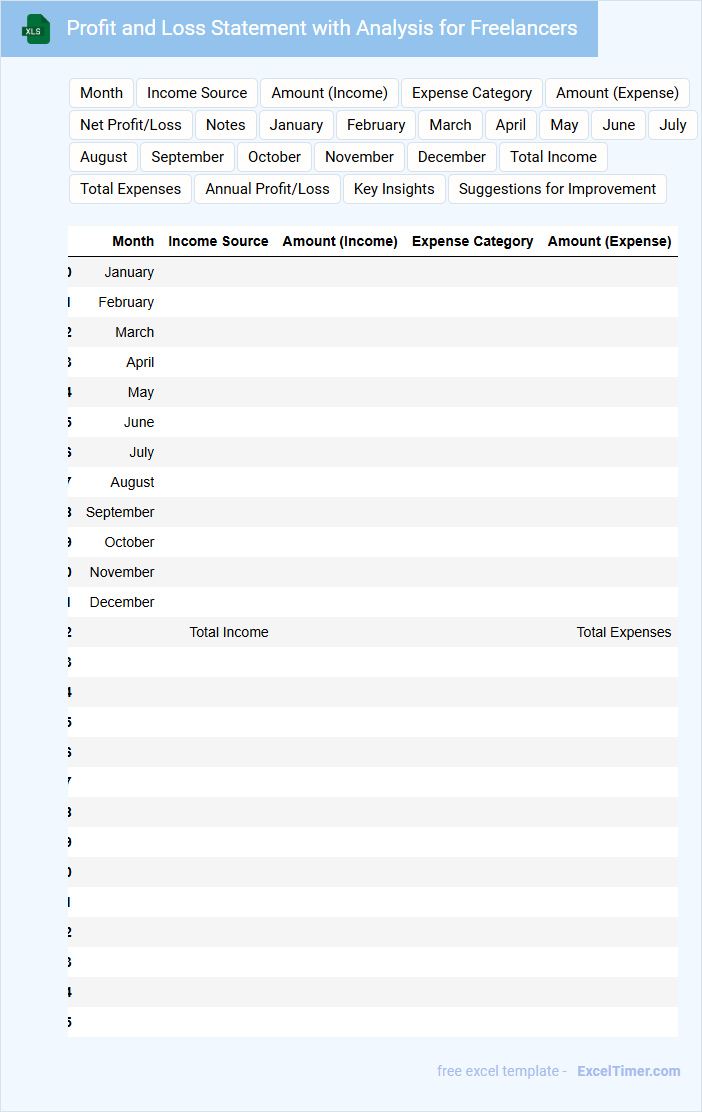
Task: Select the August tag button
Action: click(x=104, y=157)
